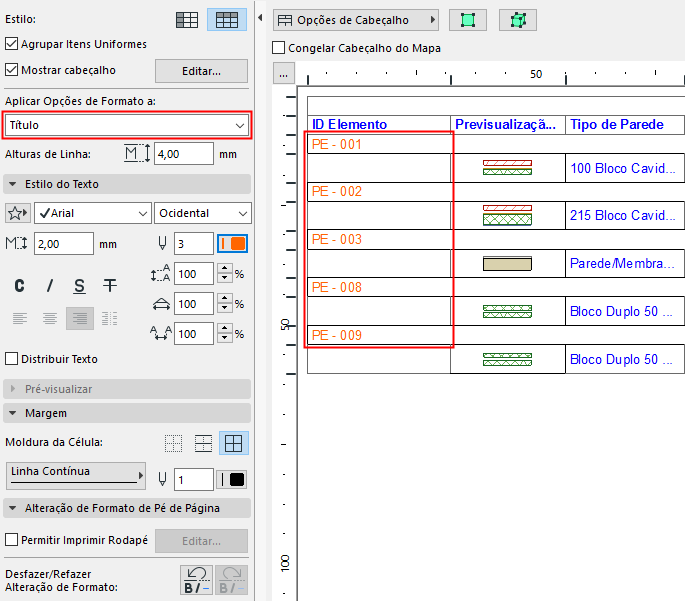The image size is (685, 601).
Task: Open the Título format target dropdown
Action: 127,125
